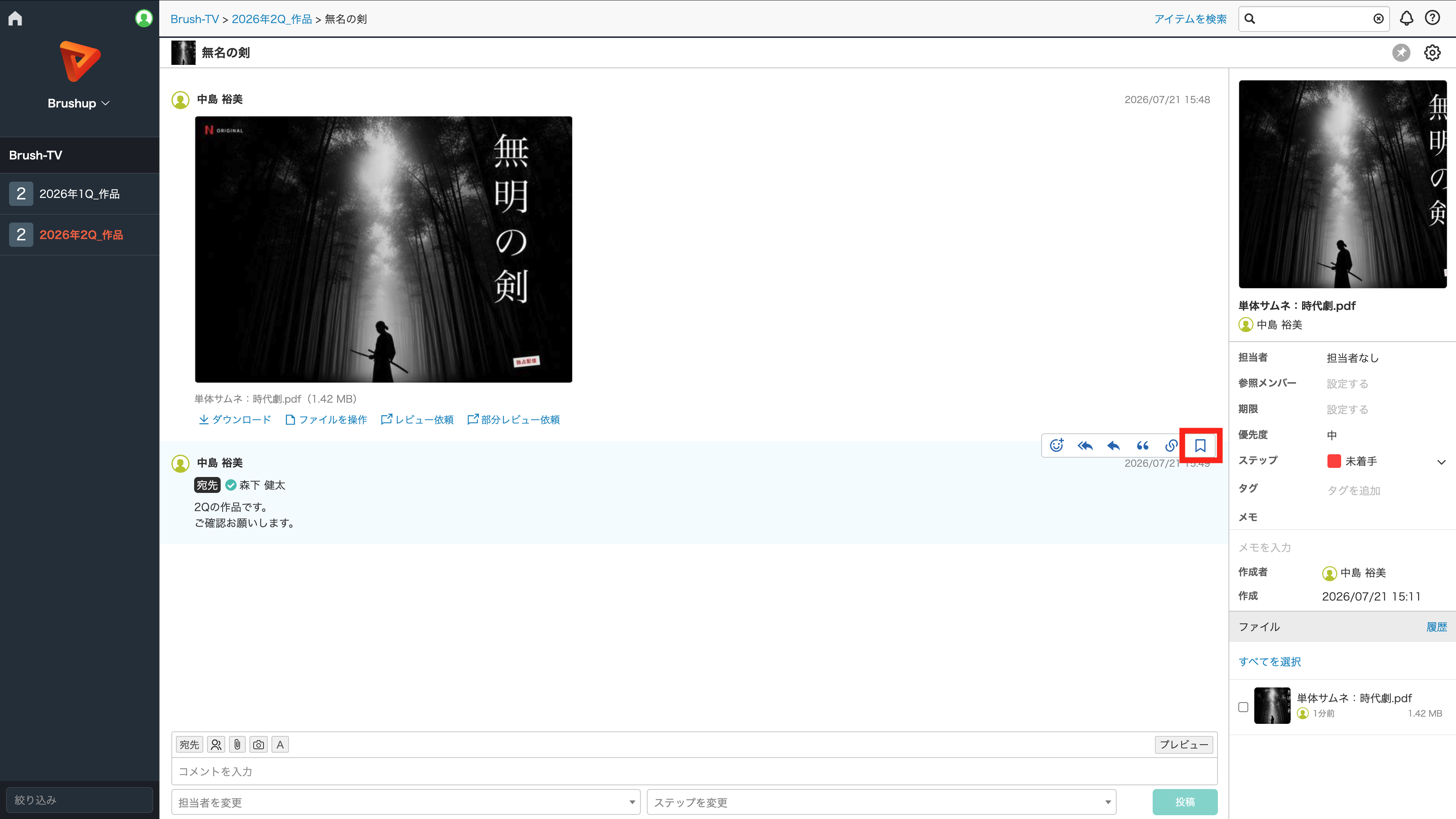The height and width of the screenshot is (819, 1456).
Task: Click the reply-all arrows icon
Action: (x=1085, y=446)
